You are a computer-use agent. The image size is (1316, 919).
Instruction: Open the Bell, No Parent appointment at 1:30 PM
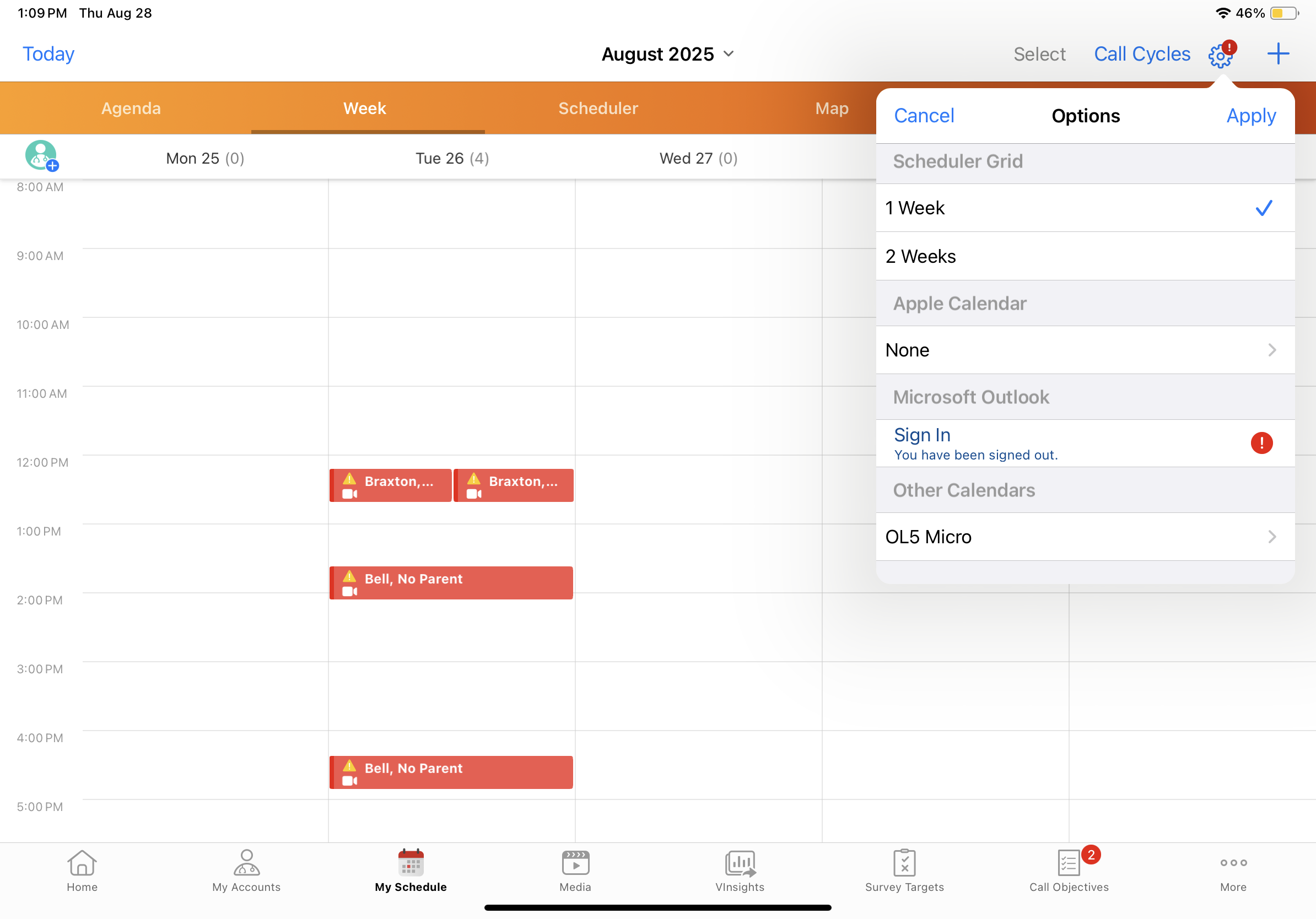(x=450, y=582)
